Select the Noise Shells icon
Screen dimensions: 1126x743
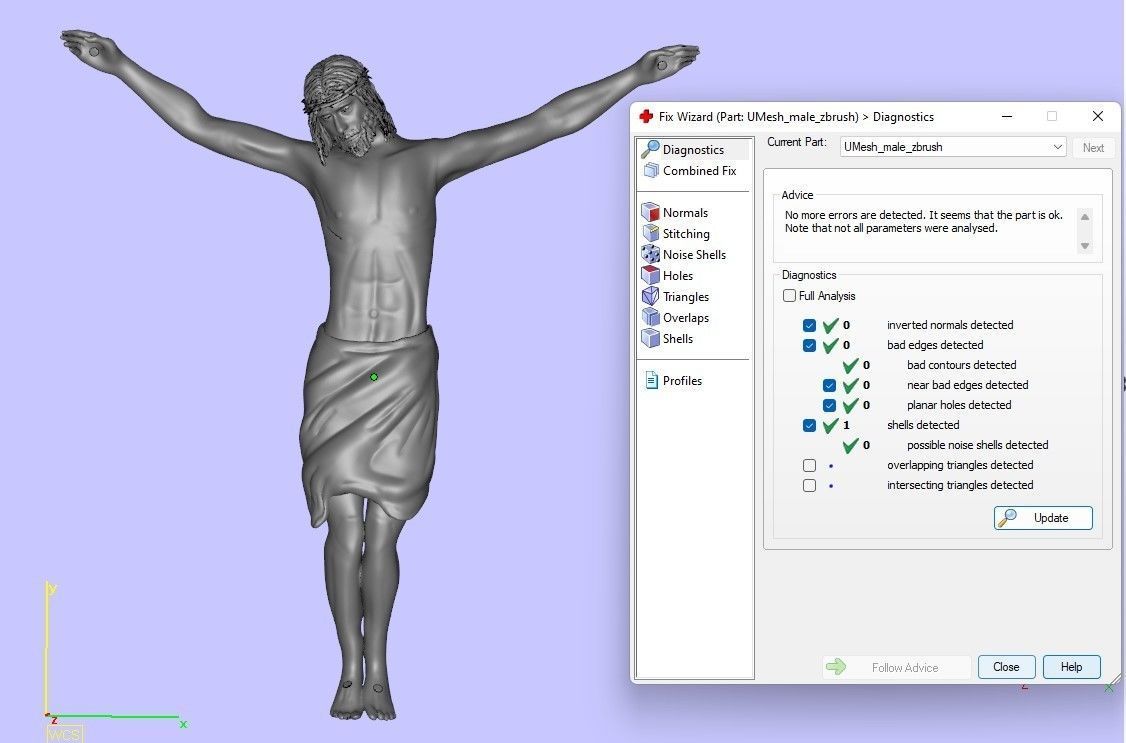tap(650, 254)
